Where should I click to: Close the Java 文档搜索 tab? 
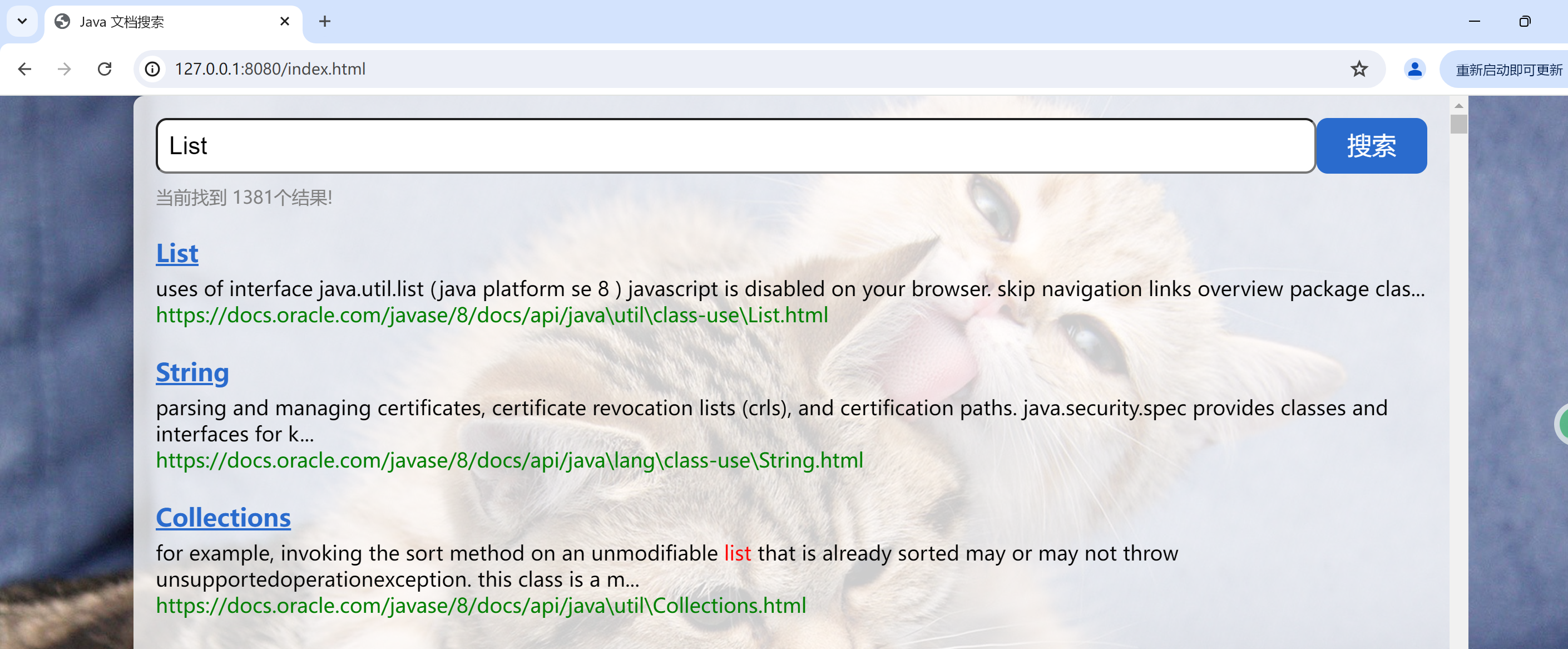[284, 21]
